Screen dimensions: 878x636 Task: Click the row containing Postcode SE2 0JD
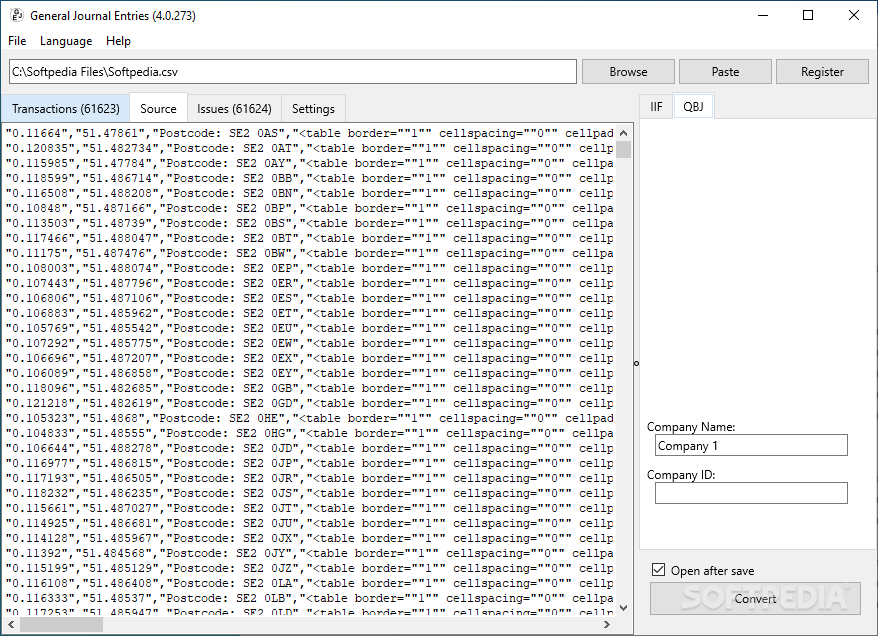coord(310,448)
